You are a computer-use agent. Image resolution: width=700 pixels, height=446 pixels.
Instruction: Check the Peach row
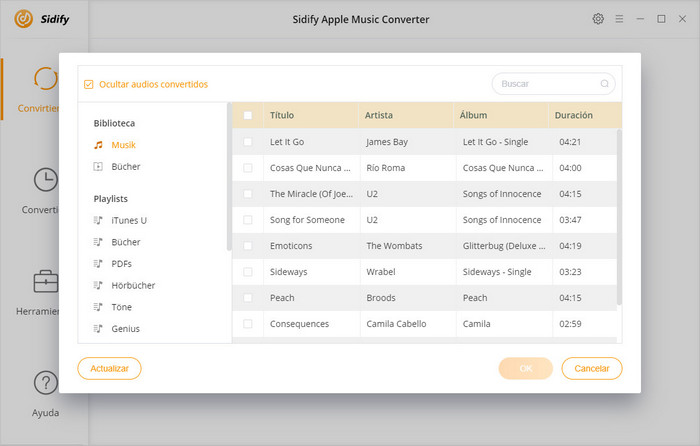[x=248, y=298]
